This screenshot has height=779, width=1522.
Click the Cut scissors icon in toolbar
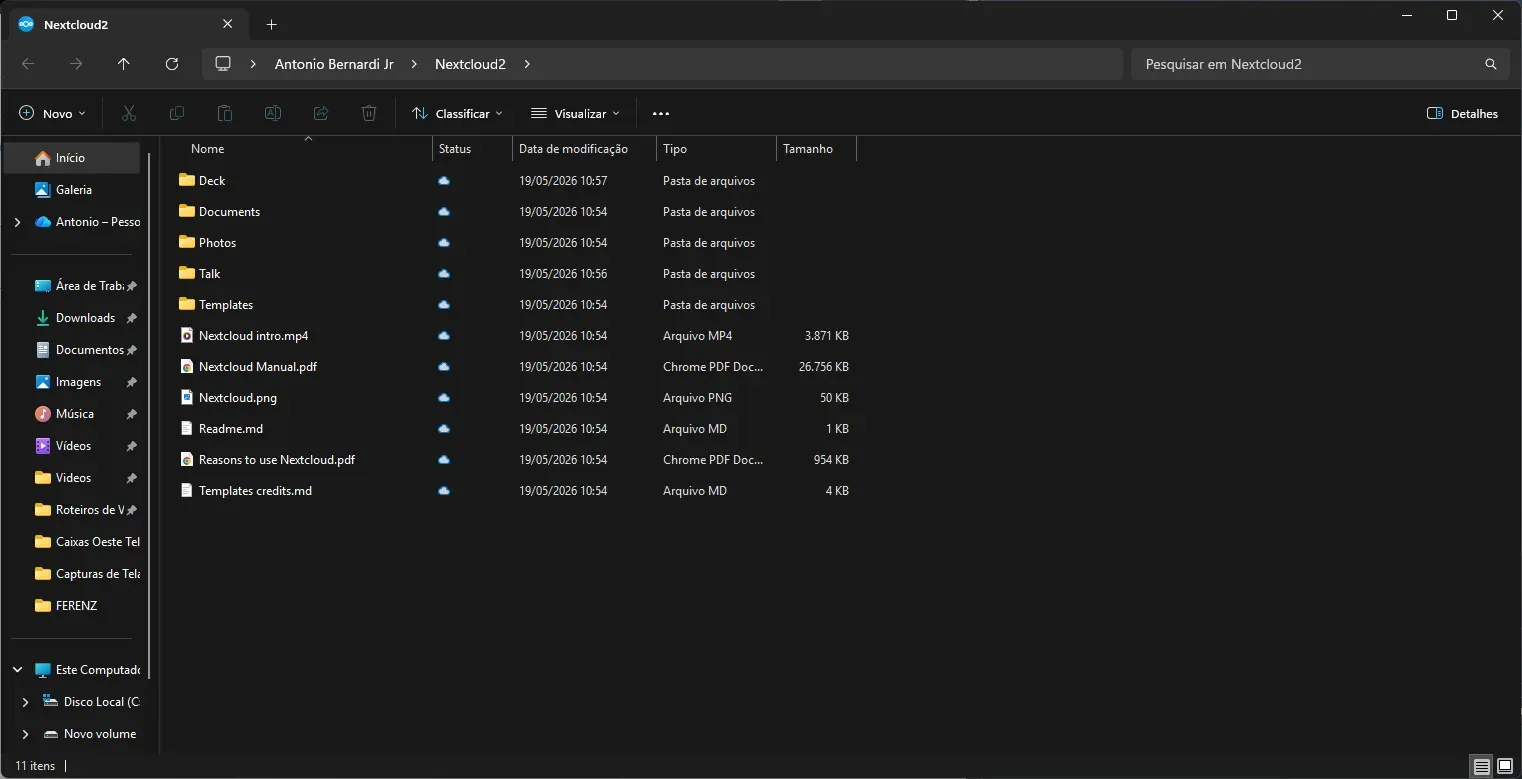(x=128, y=113)
